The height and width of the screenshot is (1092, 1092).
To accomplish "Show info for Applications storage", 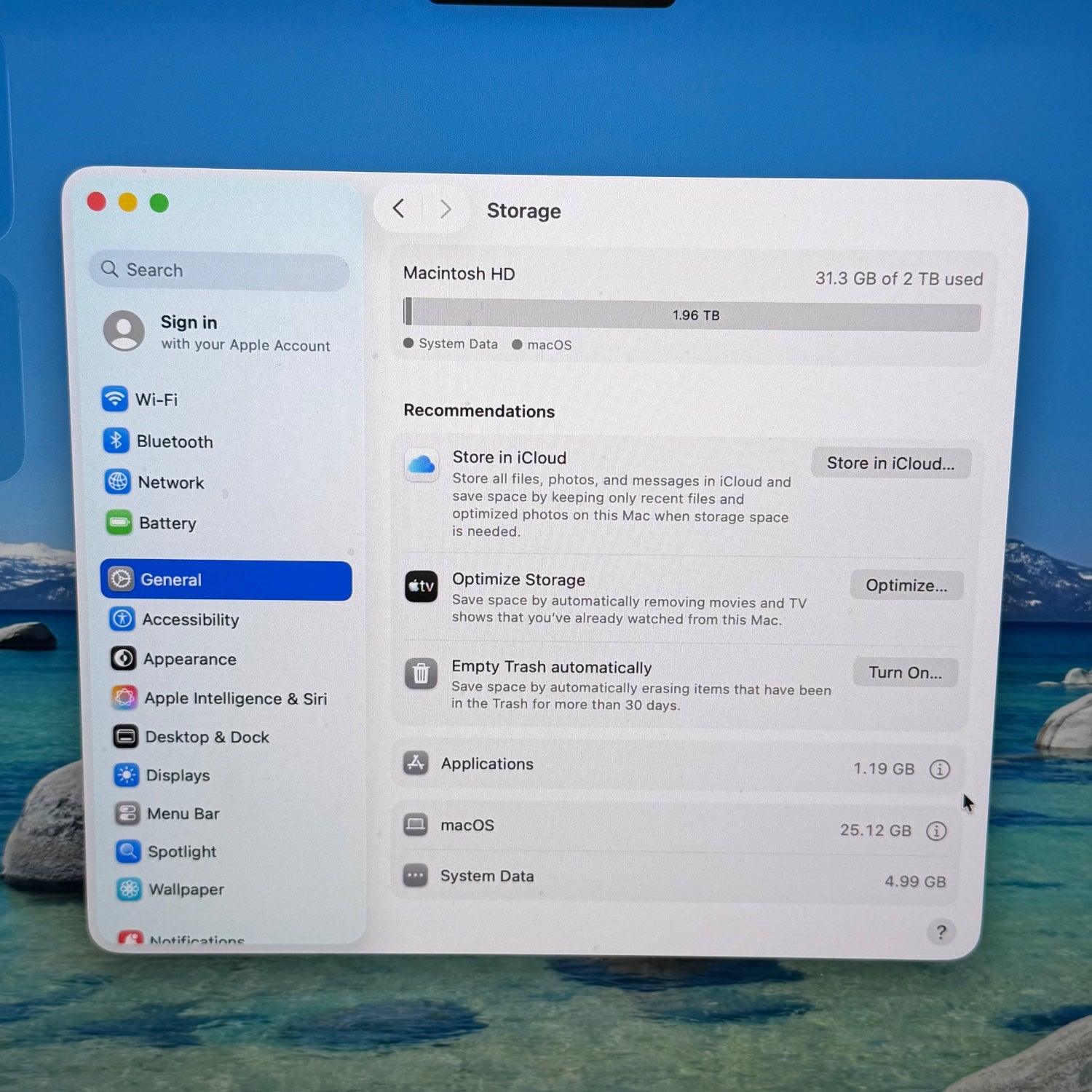I will 940,769.
